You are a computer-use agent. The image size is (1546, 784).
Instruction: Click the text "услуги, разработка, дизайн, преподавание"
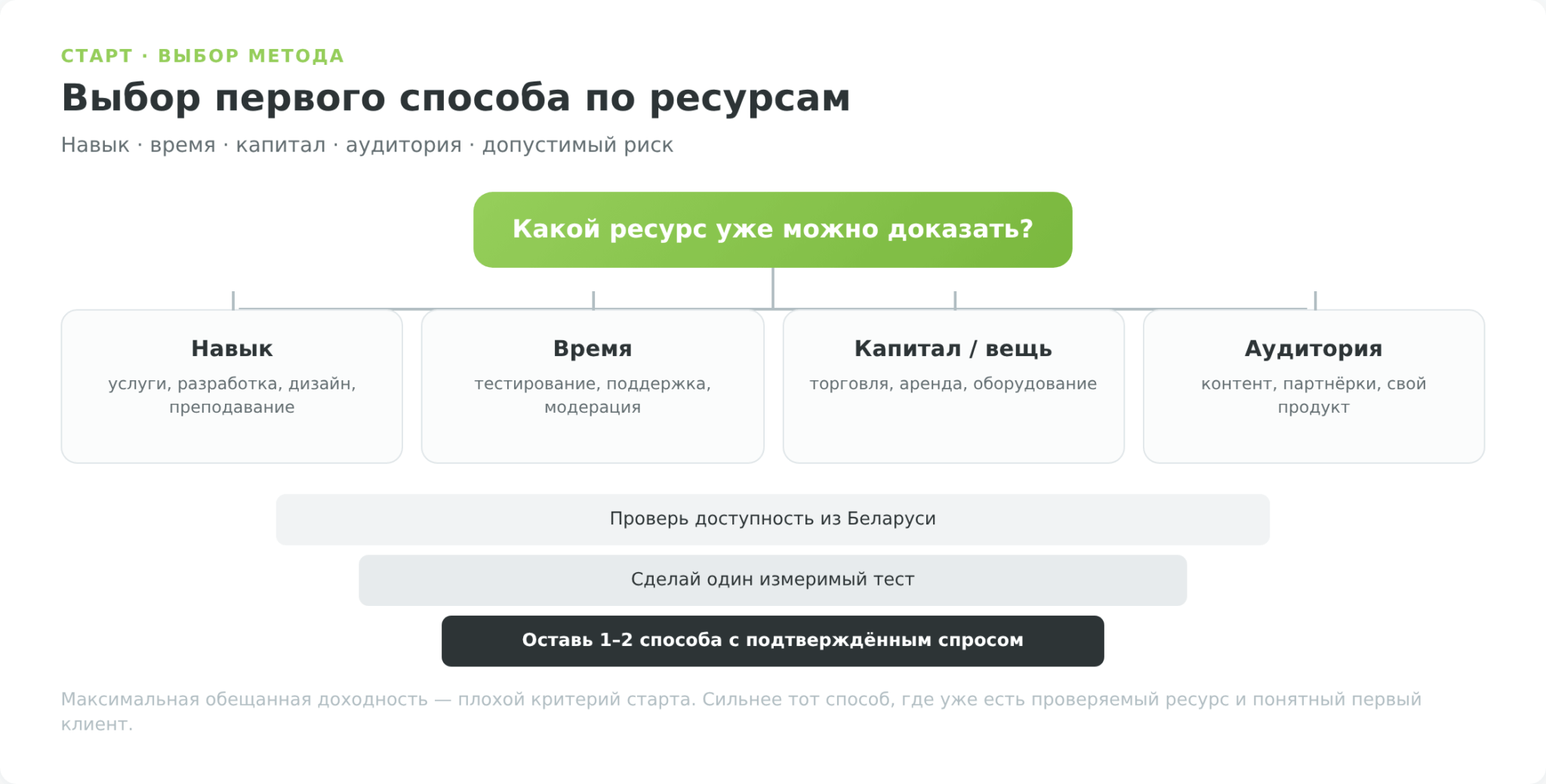click(232, 395)
